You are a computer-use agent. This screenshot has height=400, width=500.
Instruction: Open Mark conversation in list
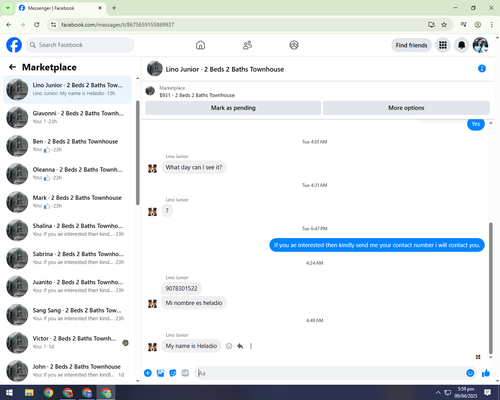coord(68,202)
